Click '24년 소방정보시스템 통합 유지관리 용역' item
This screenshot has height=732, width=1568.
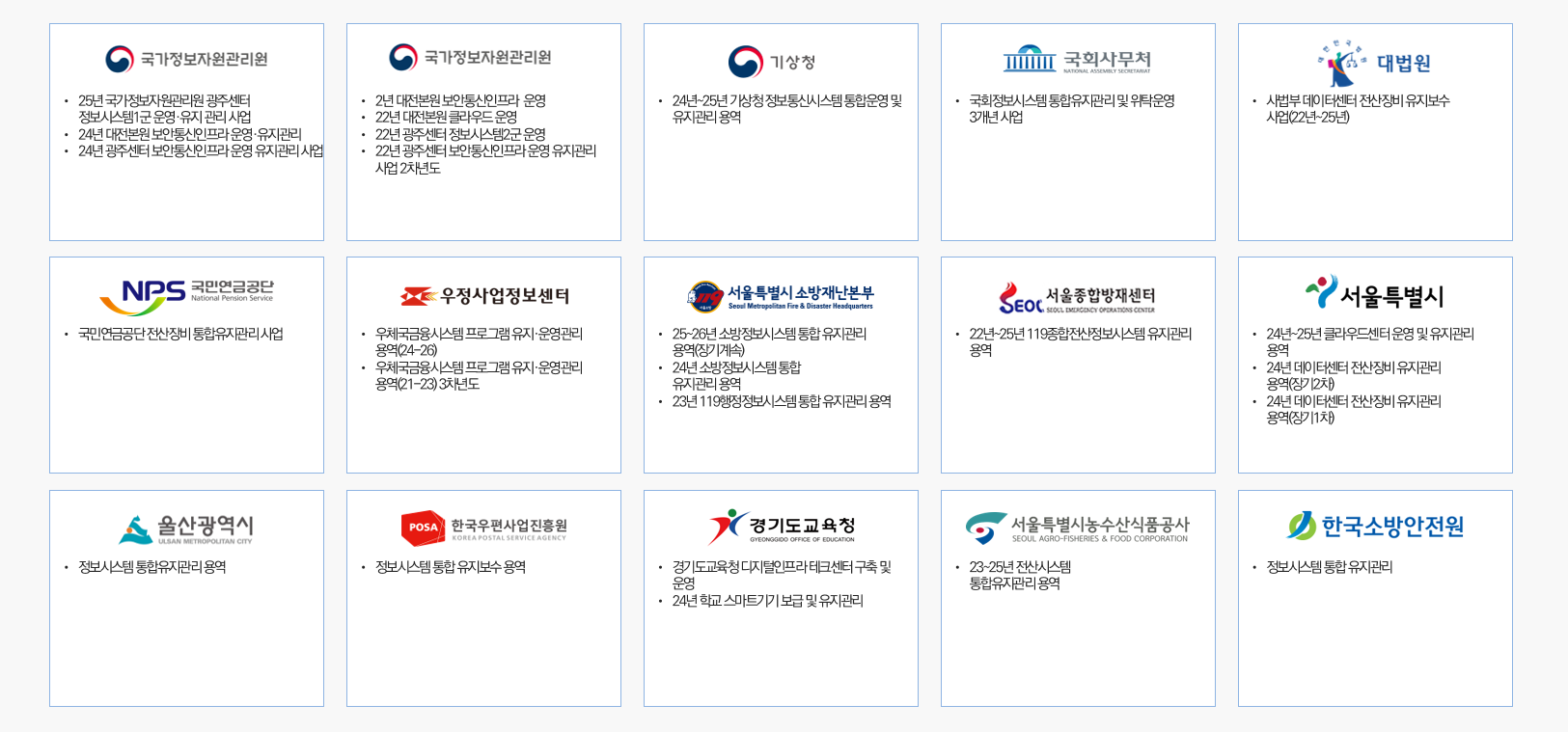click(x=736, y=376)
